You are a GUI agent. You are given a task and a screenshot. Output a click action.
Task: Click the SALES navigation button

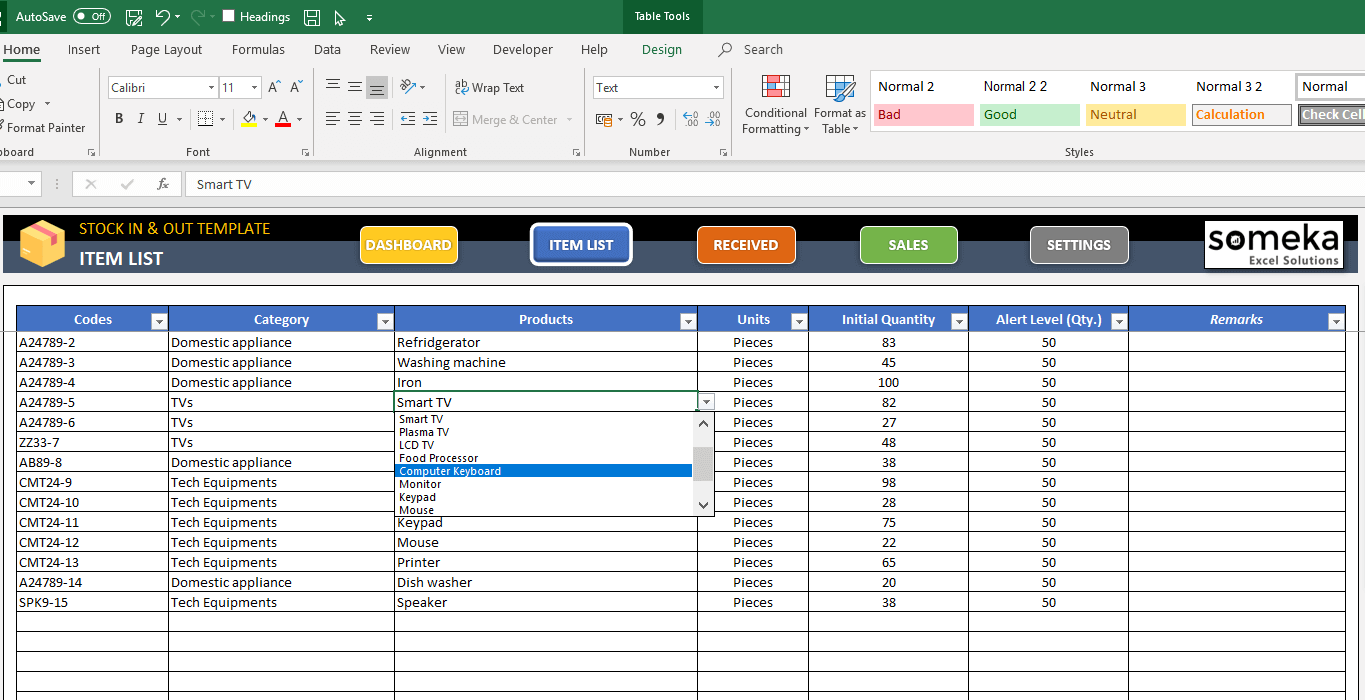(908, 245)
